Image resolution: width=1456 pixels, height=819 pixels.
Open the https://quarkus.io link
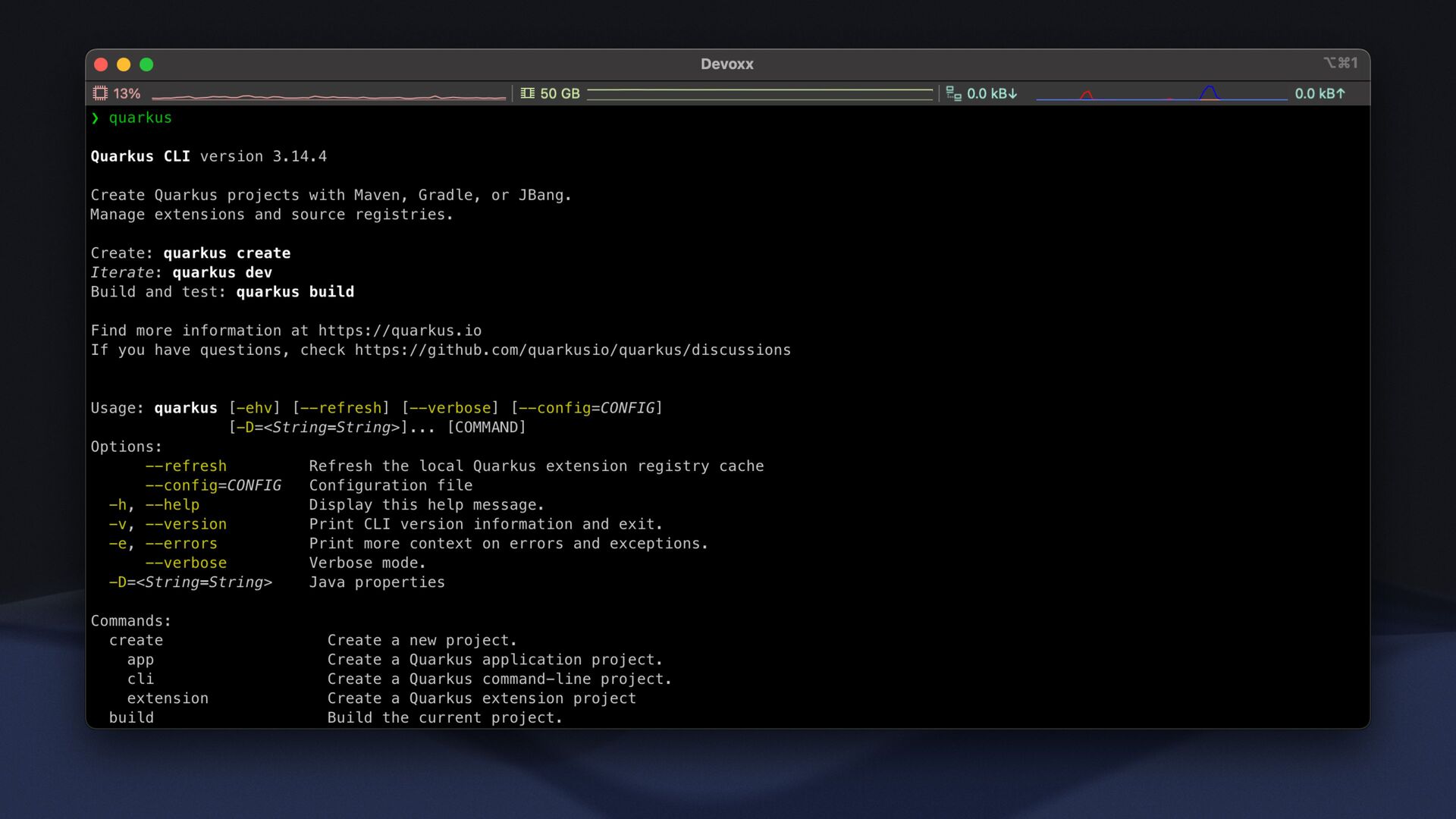pyautogui.click(x=400, y=331)
